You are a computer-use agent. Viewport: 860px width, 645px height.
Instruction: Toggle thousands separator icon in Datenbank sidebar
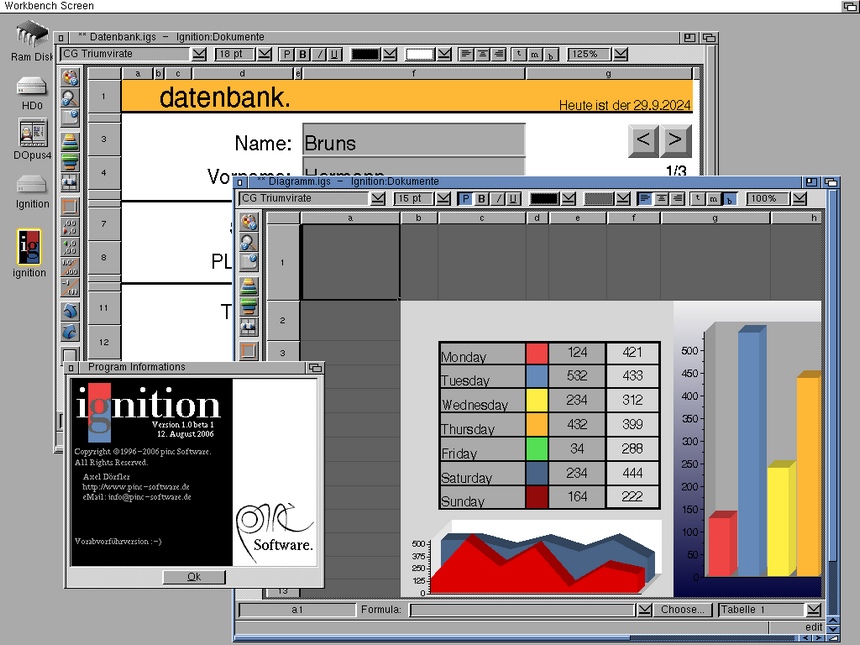point(70,267)
